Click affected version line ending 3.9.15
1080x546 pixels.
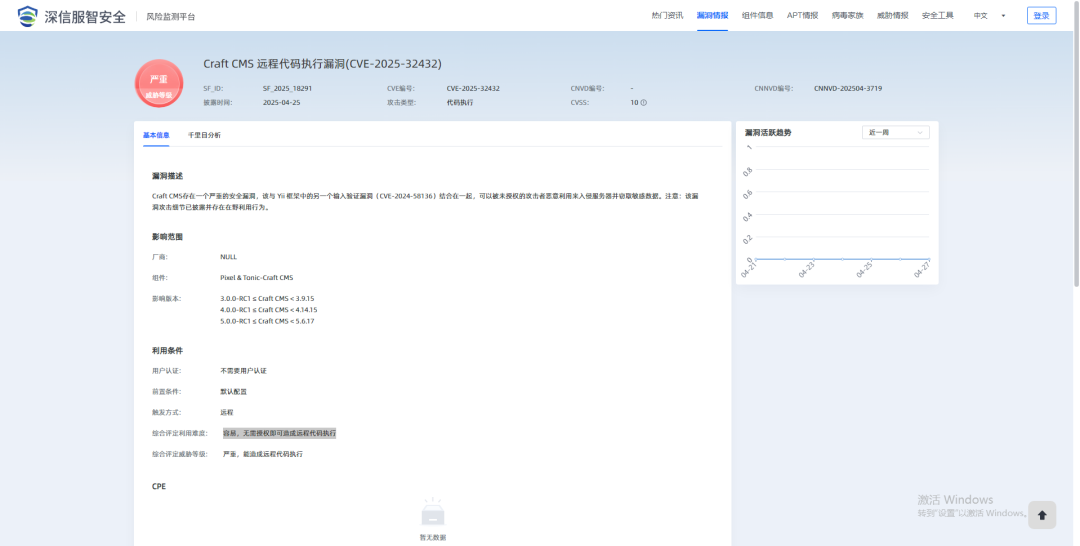click(x=267, y=299)
